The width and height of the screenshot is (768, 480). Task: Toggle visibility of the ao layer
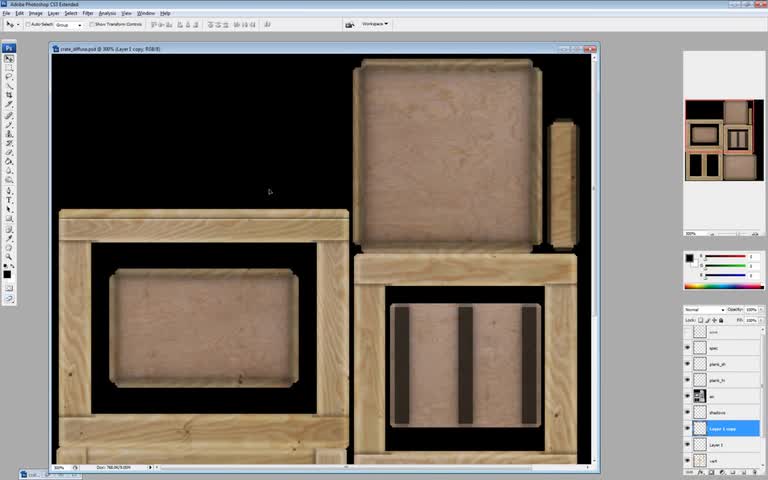(x=687, y=396)
